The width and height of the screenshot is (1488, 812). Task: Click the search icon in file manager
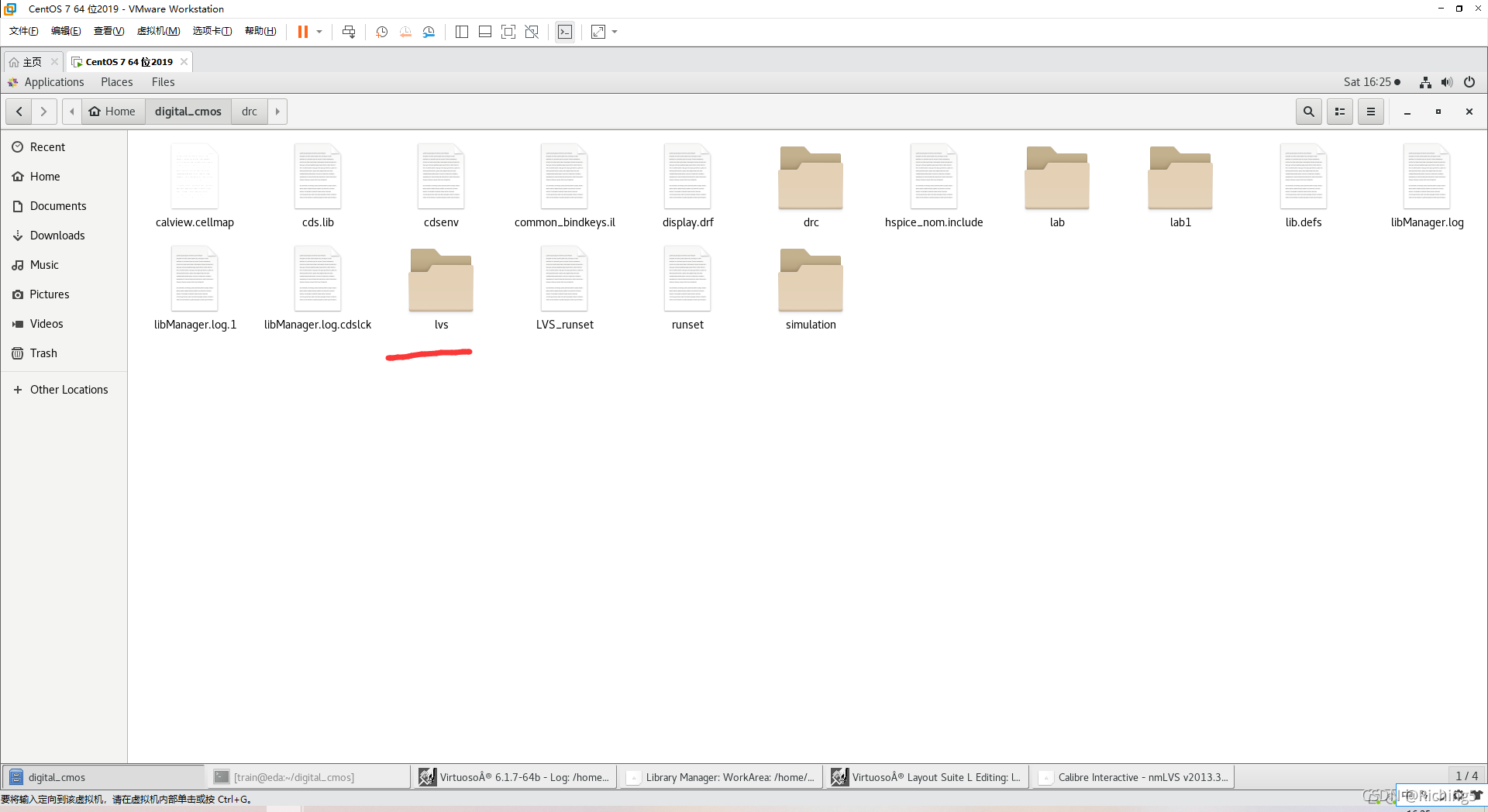pyautogui.click(x=1308, y=112)
